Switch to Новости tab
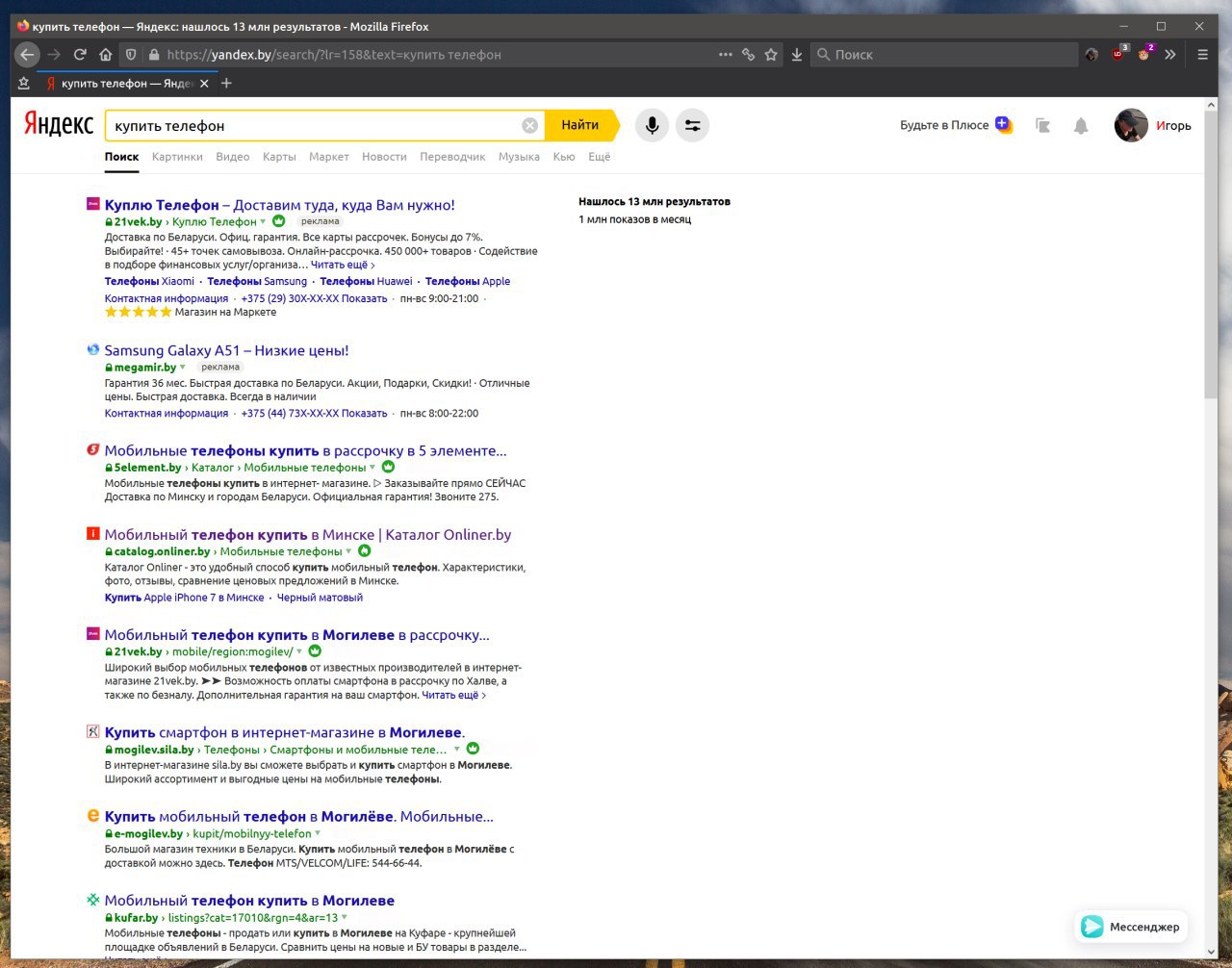 click(384, 157)
